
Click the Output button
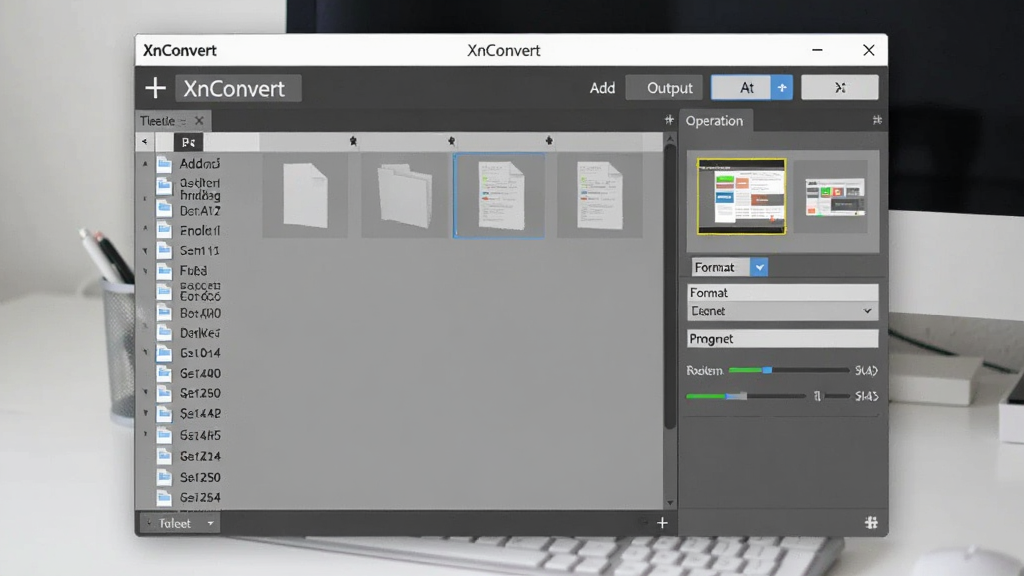coord(664,88)
